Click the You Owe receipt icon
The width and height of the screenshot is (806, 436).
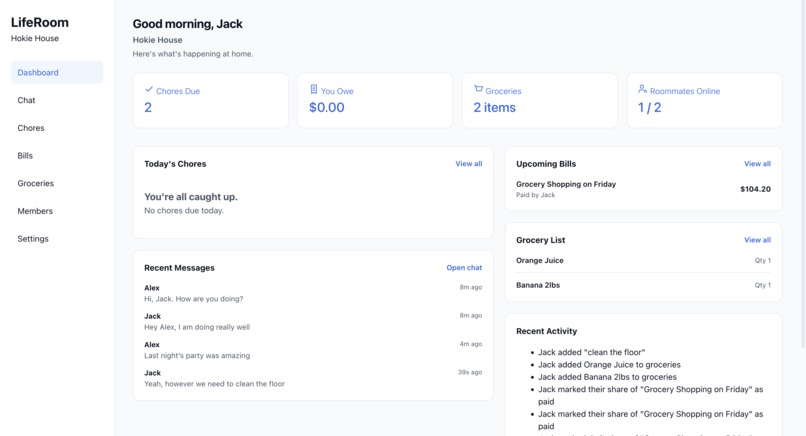[314, 89]
